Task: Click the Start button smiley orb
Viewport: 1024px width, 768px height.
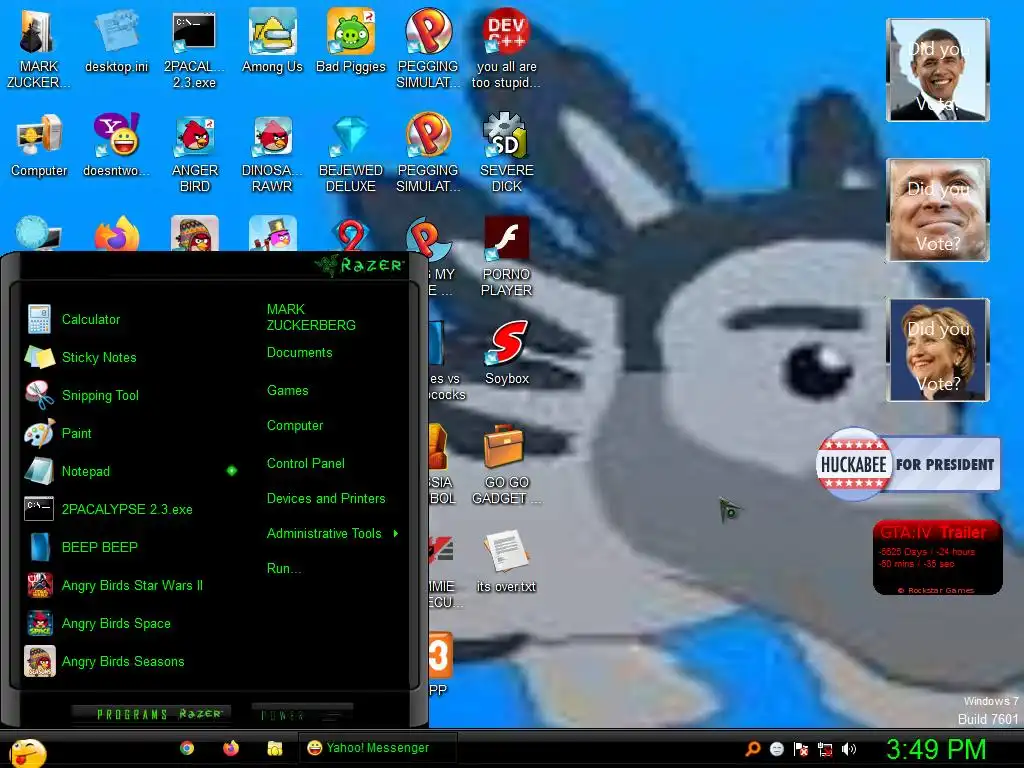Action: 27,752
